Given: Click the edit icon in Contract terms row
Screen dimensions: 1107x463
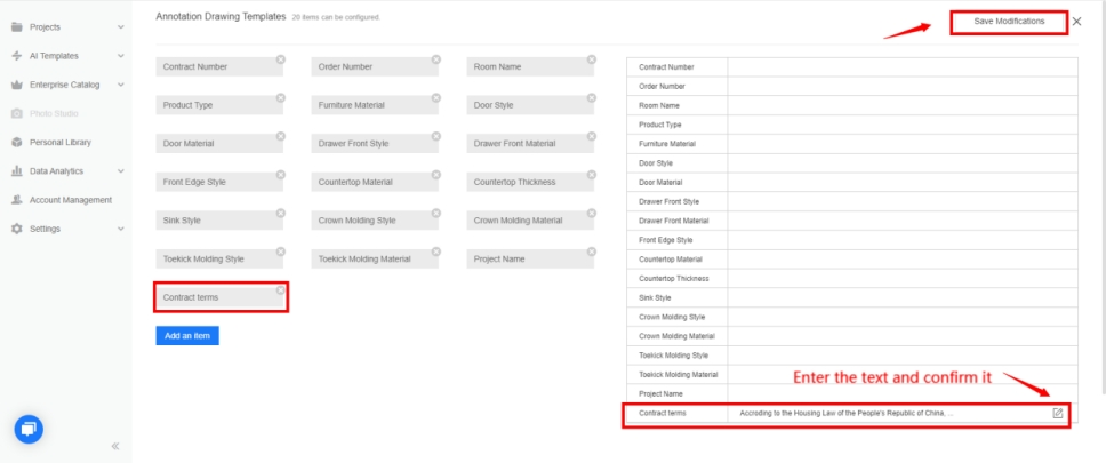Looking at the screenshot, I should 1058,414.
